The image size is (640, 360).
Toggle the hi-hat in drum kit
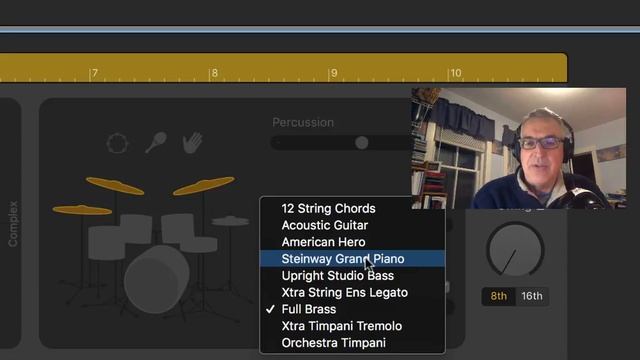(x=230, y=221)
